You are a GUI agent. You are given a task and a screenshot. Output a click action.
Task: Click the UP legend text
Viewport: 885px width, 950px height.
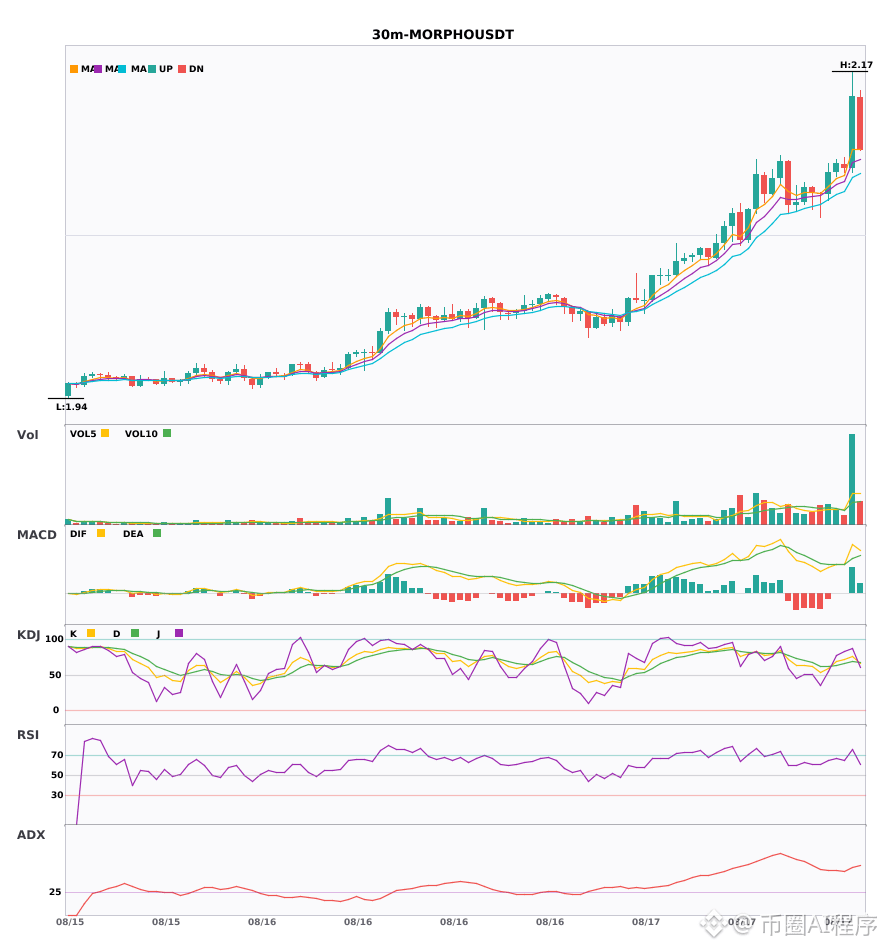click(x=166, y=69)
